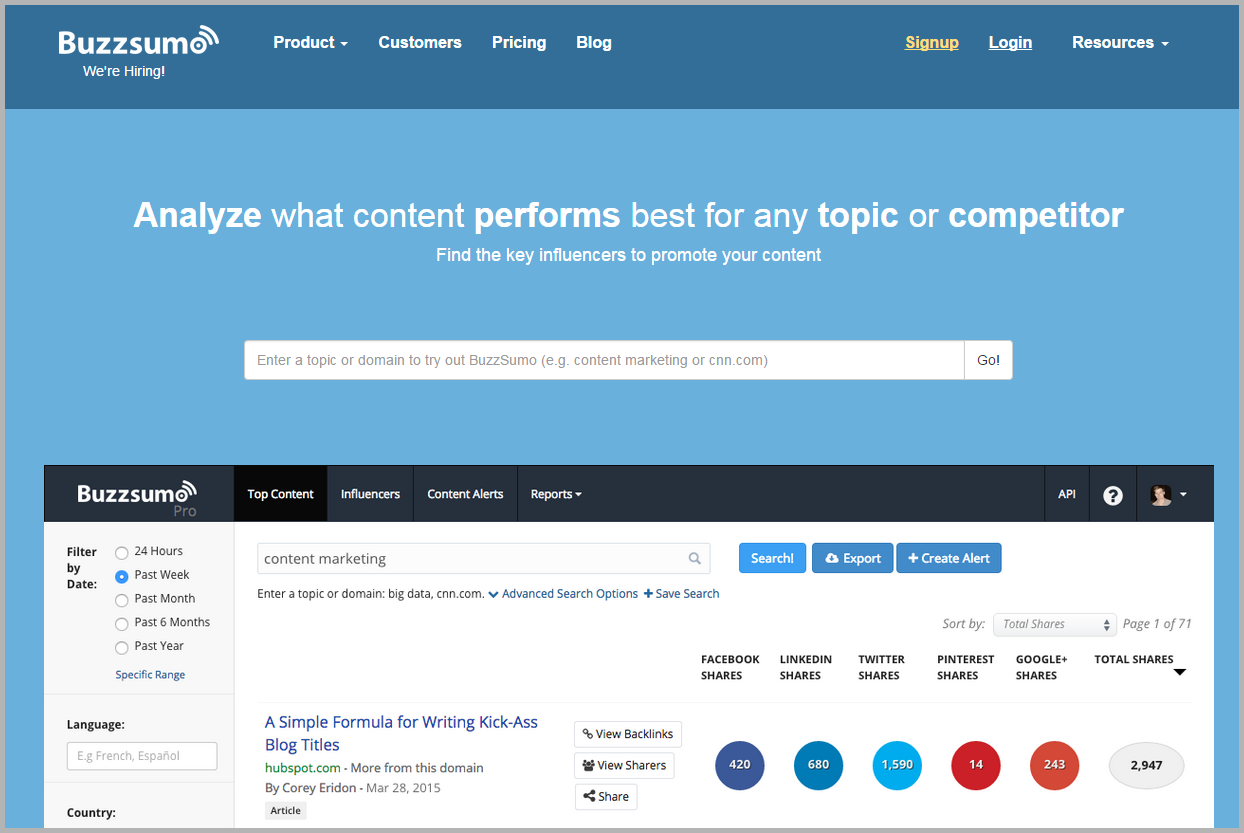Click the Google+ shares circle showing 243

pos(1055,765)
